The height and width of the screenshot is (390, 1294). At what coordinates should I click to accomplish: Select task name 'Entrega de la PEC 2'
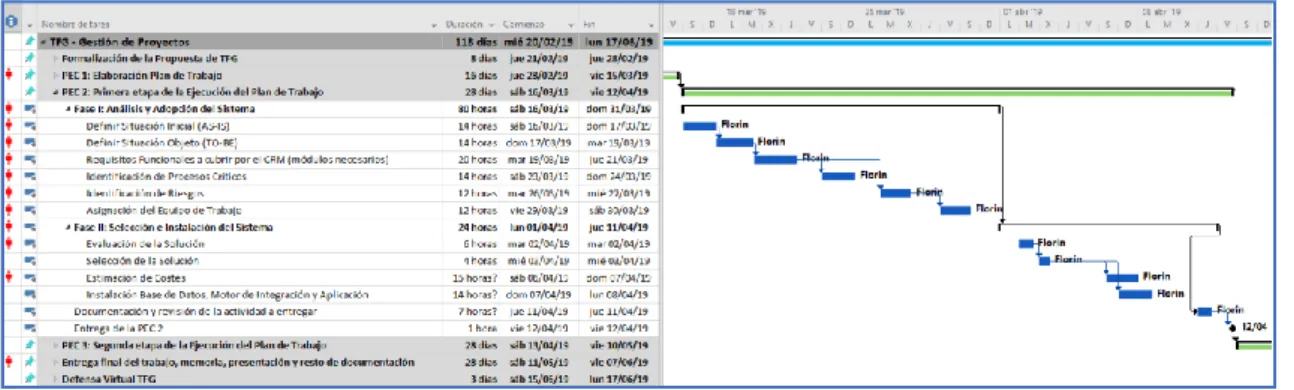coord(118,328)
